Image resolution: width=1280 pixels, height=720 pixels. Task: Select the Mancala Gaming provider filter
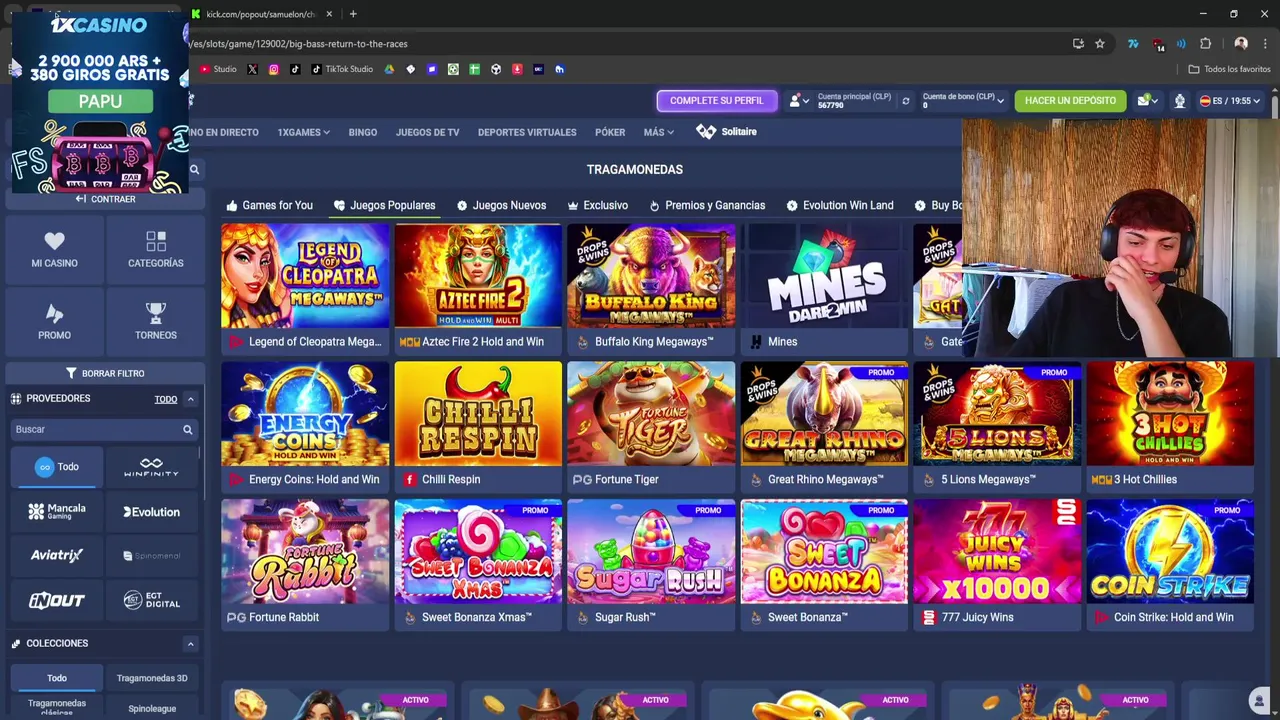[x=56, y=511]
